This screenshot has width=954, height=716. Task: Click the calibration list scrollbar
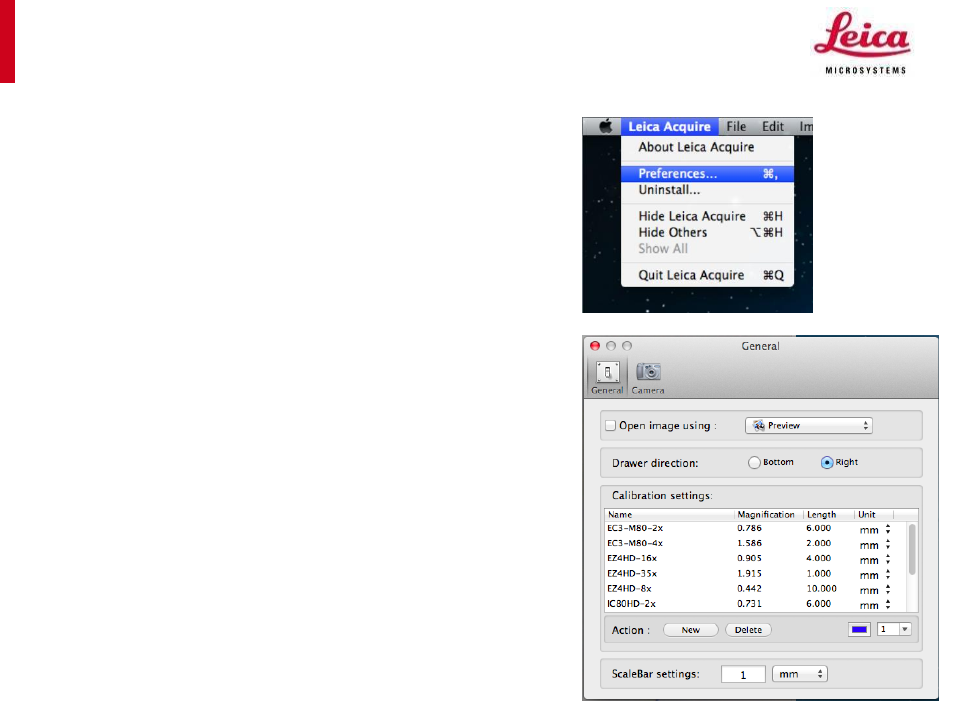[911, 549]
